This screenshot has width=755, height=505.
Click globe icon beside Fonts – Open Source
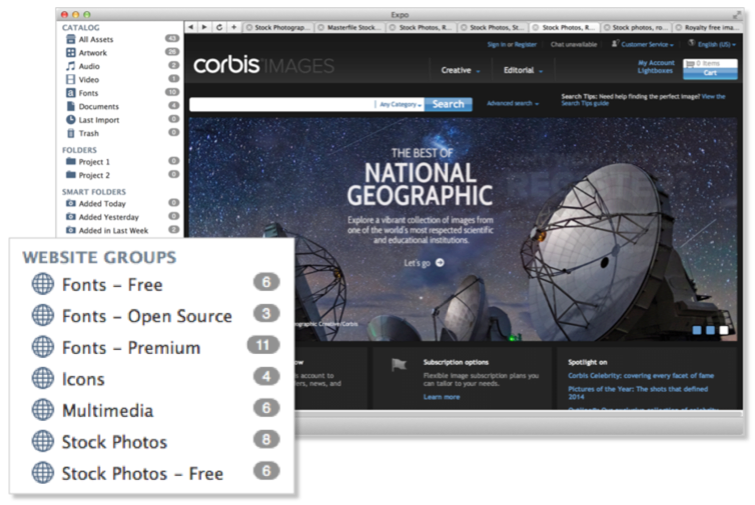click(x=43, y=316)
